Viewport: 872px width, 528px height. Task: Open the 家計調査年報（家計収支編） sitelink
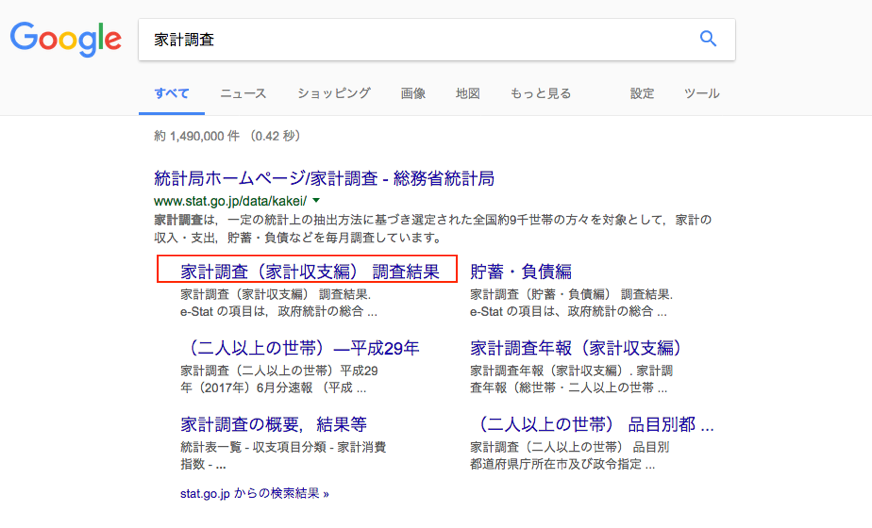577,348
